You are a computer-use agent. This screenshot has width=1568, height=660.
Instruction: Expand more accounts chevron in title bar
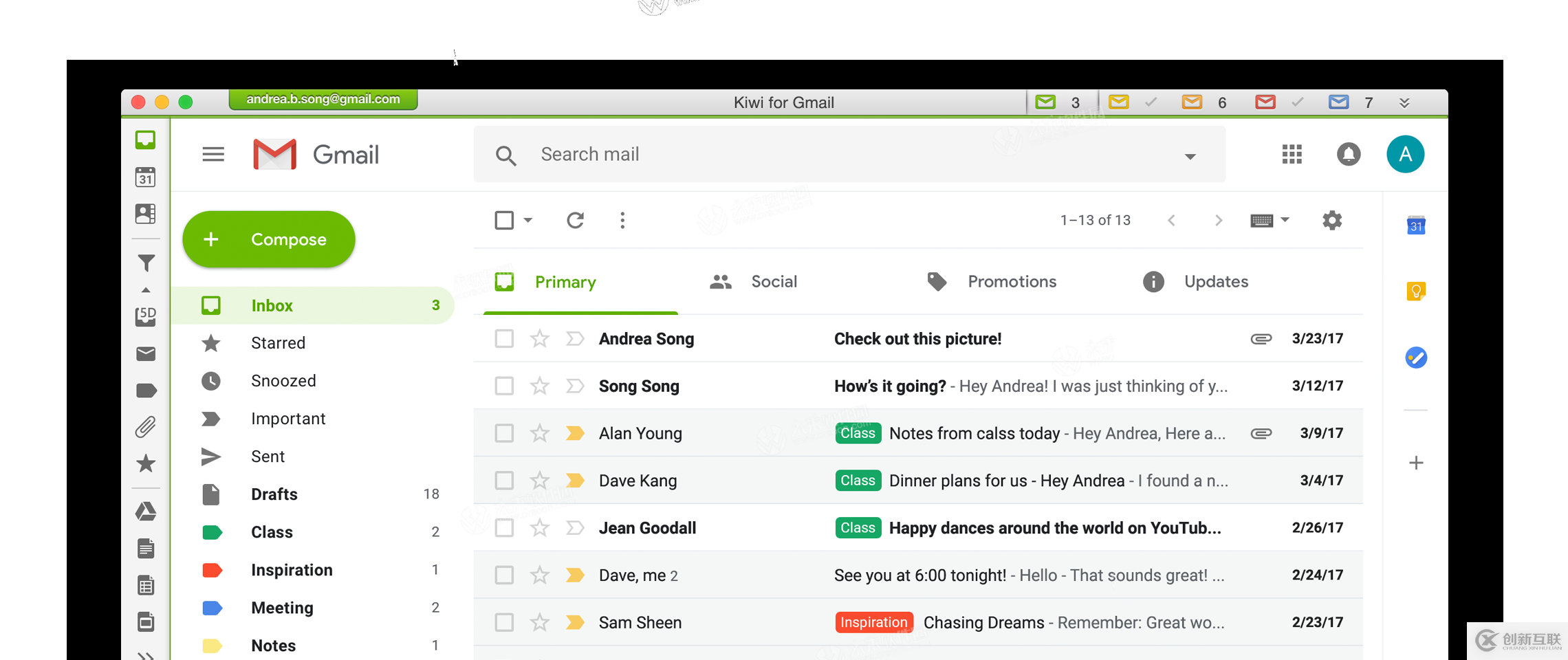click(x=1404, y=102)
